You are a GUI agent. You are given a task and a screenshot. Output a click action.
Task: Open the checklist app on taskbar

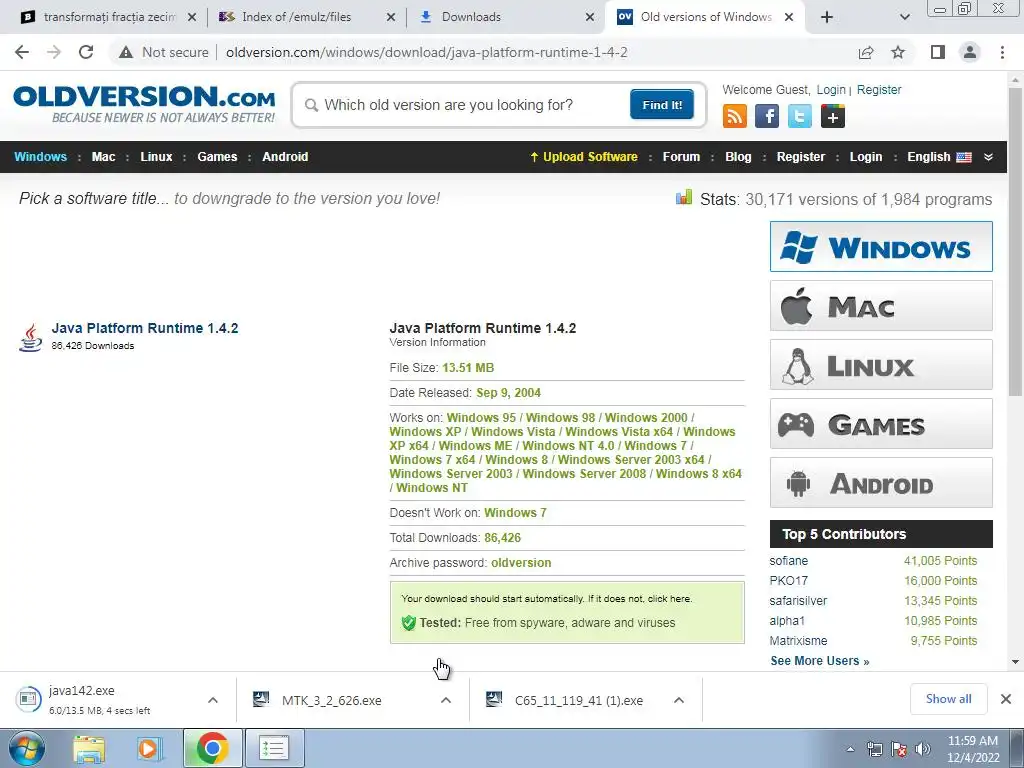point(274,748)
